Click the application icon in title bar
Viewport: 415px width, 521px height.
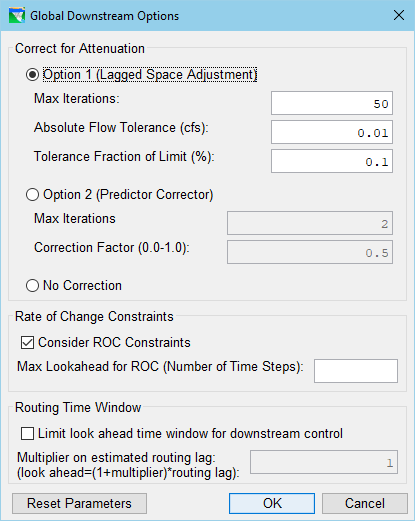pyautogui.click(x=17, y=16)
